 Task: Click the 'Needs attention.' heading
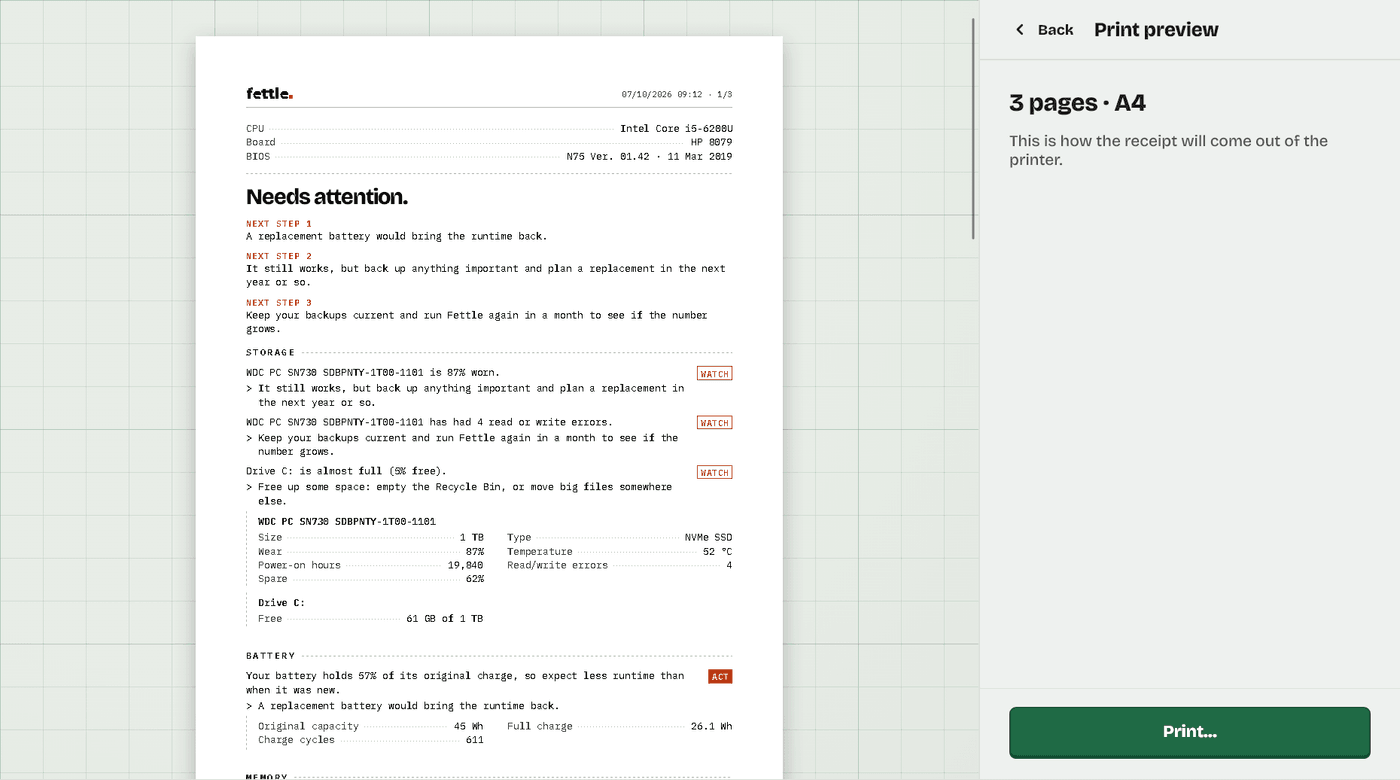point(327,197)
